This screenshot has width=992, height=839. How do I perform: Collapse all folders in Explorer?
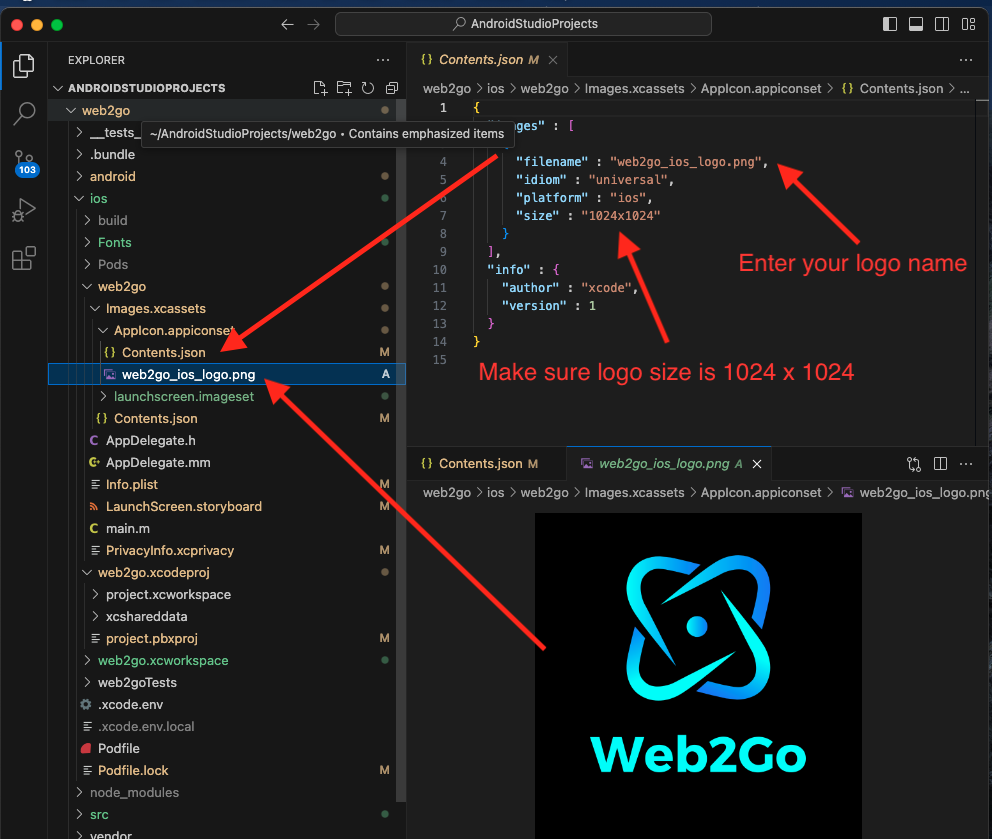pyautogui.click(x=392, y=88)
